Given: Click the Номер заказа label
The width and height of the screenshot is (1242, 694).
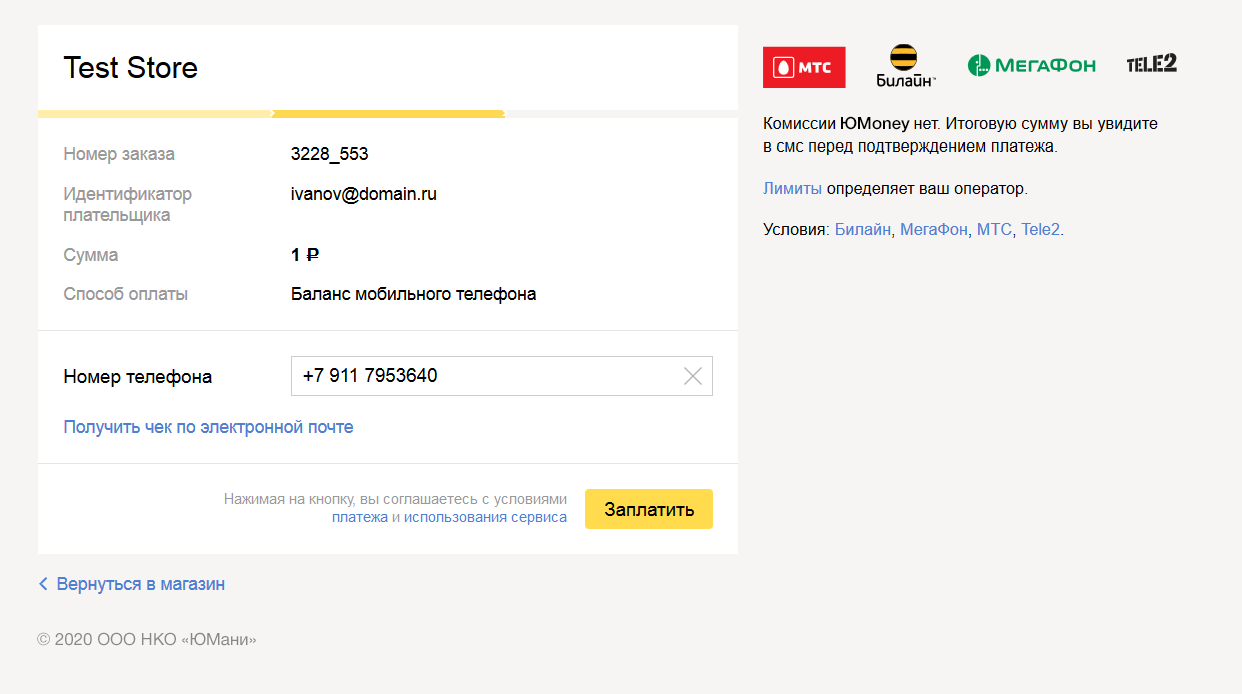Looking at the screenshot, I should pyautogui.click(x=119, y=154).
